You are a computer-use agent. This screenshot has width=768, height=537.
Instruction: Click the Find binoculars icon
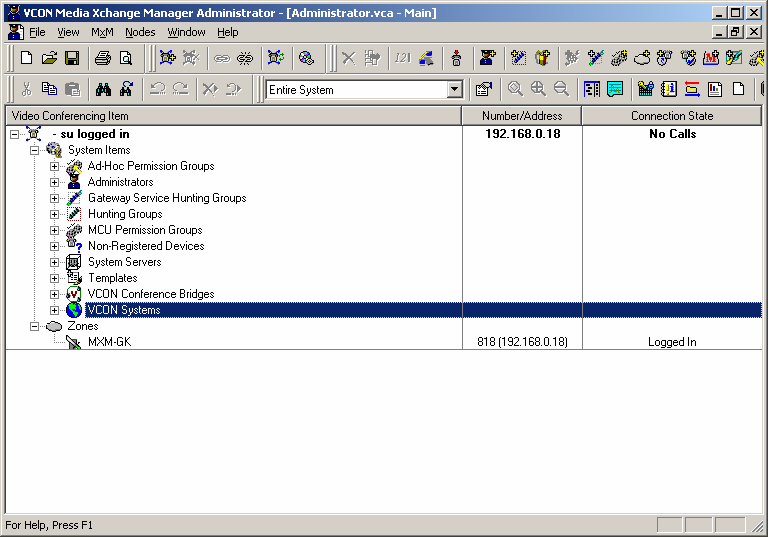[103, 89]
